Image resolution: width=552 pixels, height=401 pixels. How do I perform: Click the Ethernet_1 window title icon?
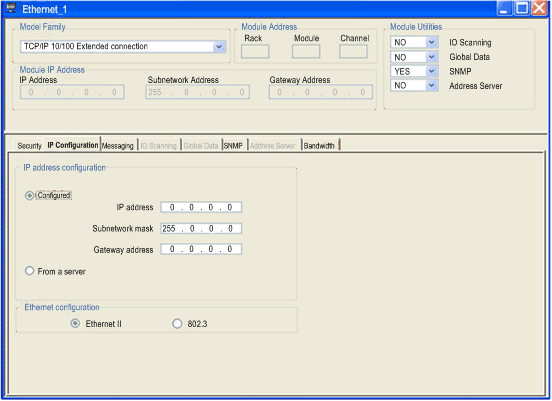coord(11,8)
